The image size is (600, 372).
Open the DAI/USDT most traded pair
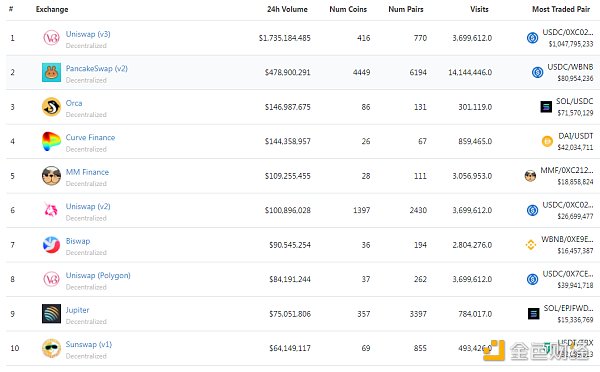(576, 136)
